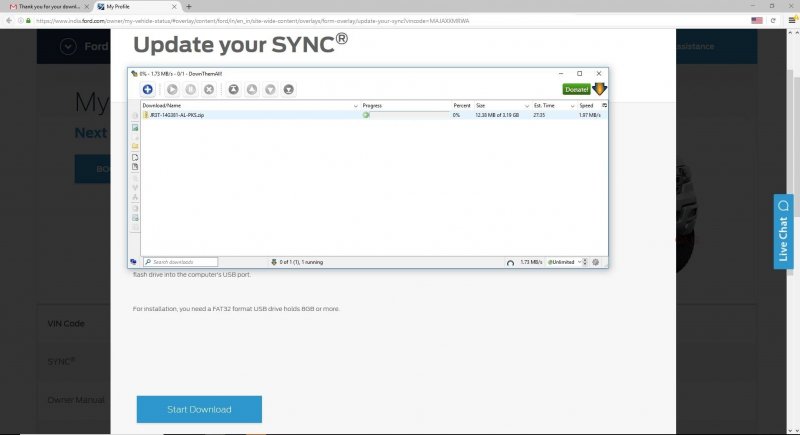Viewport: 800px width, 435px height.
Task: Click the orange DownThemAll arrow logo
Action: point(599,89)
